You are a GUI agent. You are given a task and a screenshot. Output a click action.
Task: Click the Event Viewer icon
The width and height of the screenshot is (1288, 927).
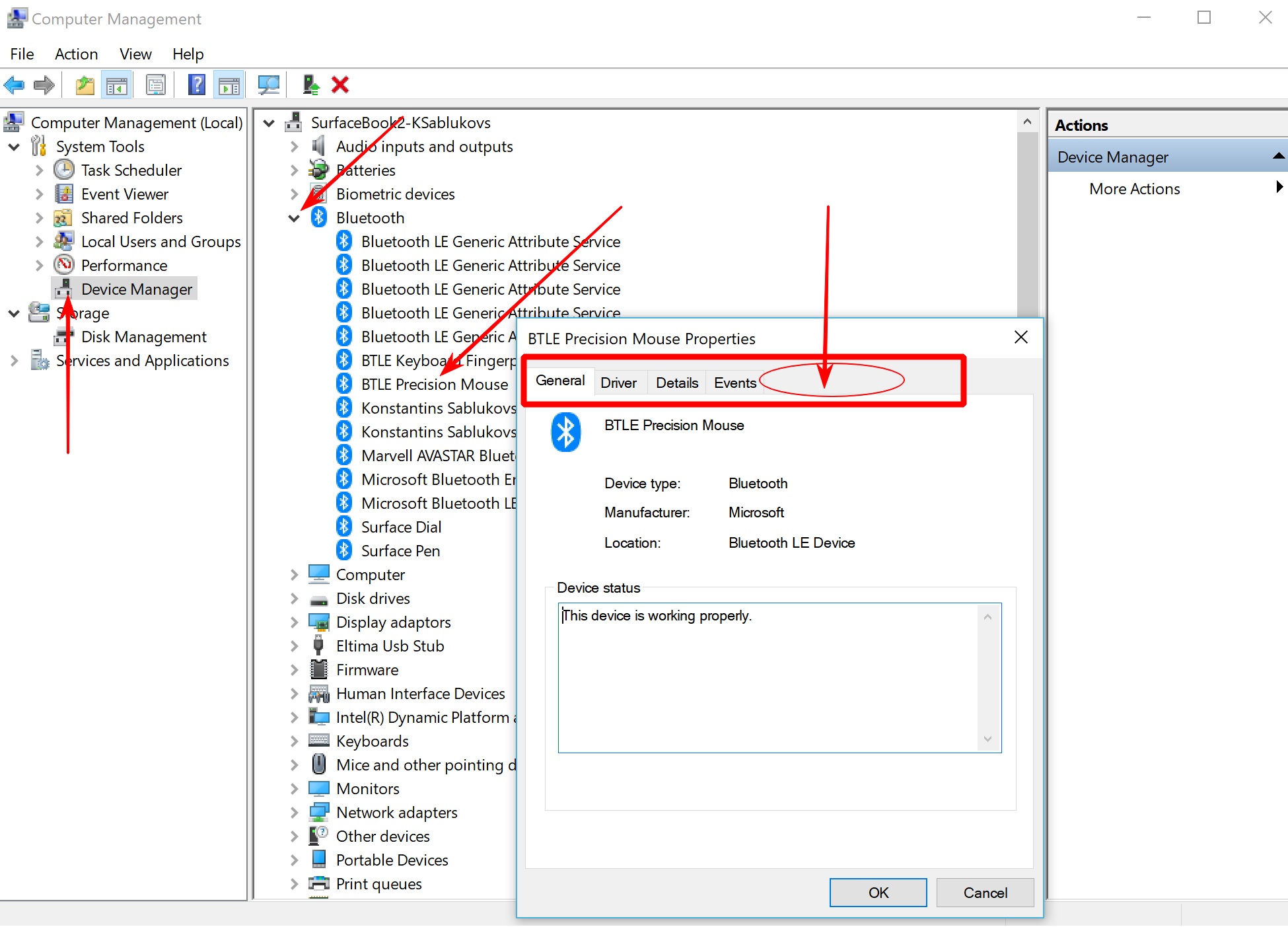tap(64, 194)
